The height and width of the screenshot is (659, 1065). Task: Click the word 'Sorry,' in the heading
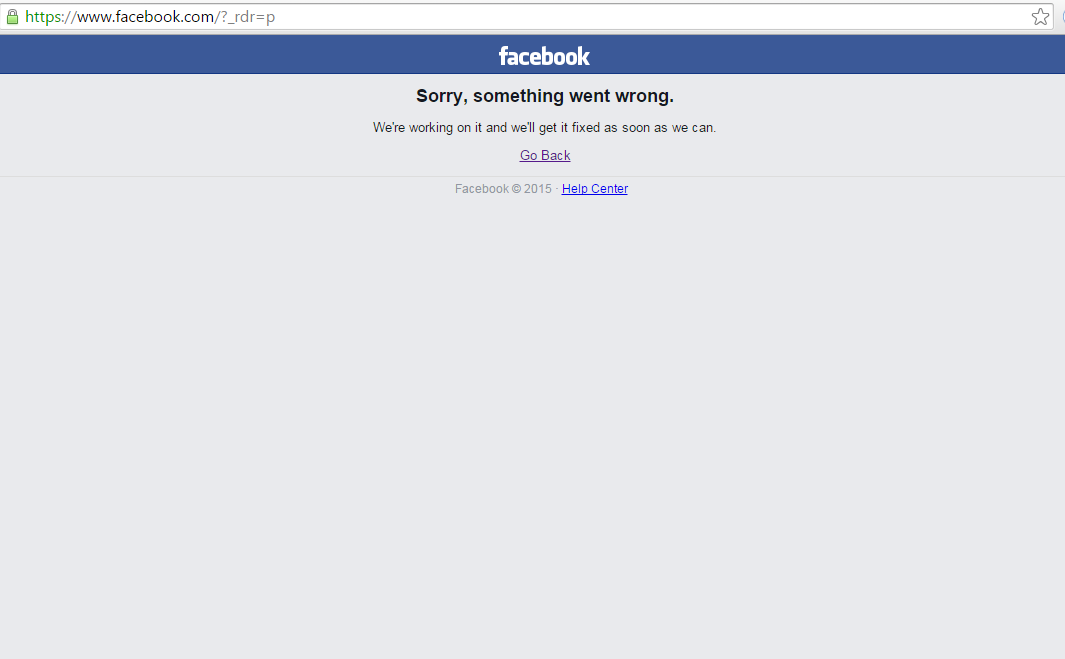442,96
